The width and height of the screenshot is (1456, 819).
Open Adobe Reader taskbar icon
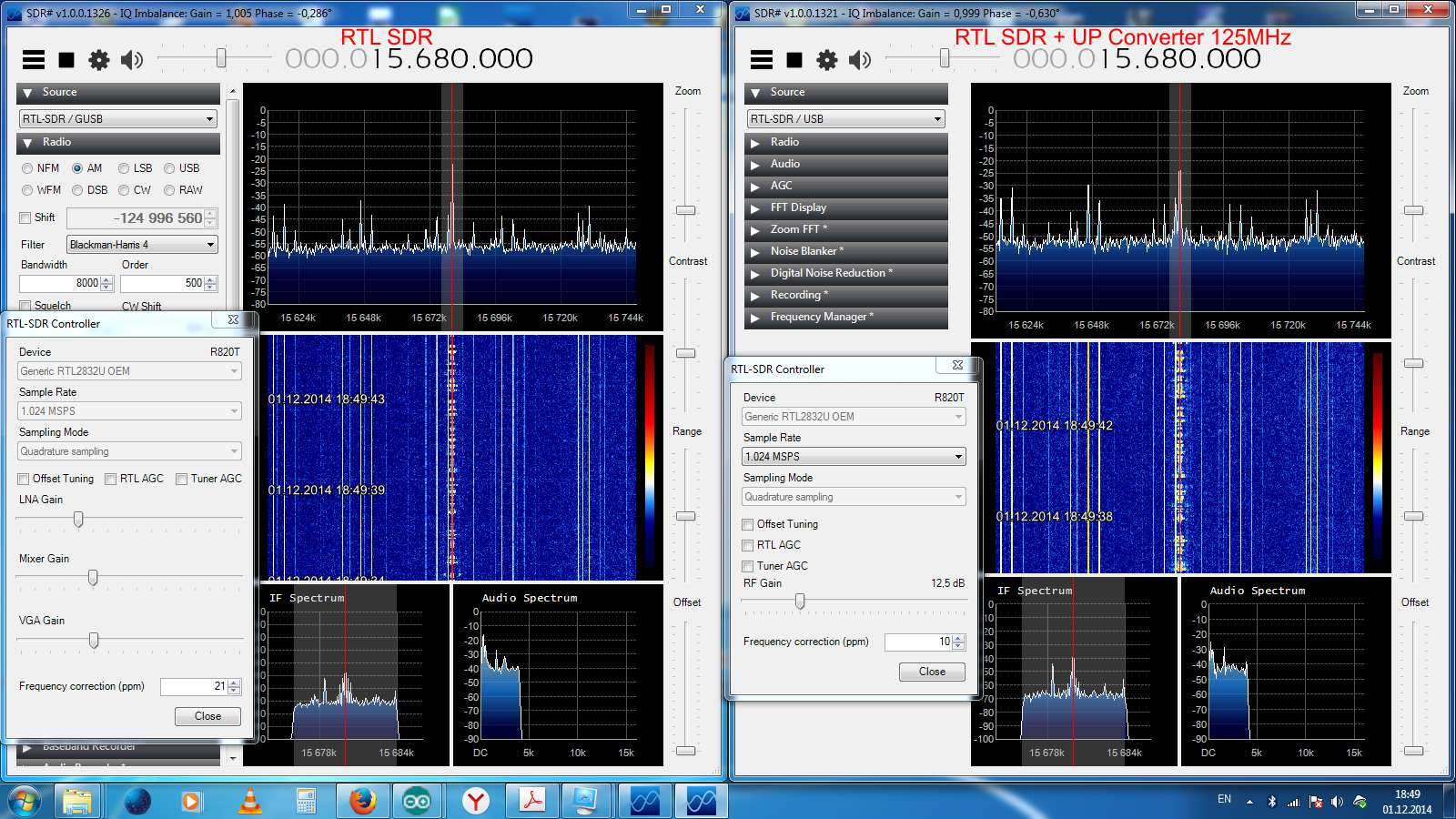531,802
